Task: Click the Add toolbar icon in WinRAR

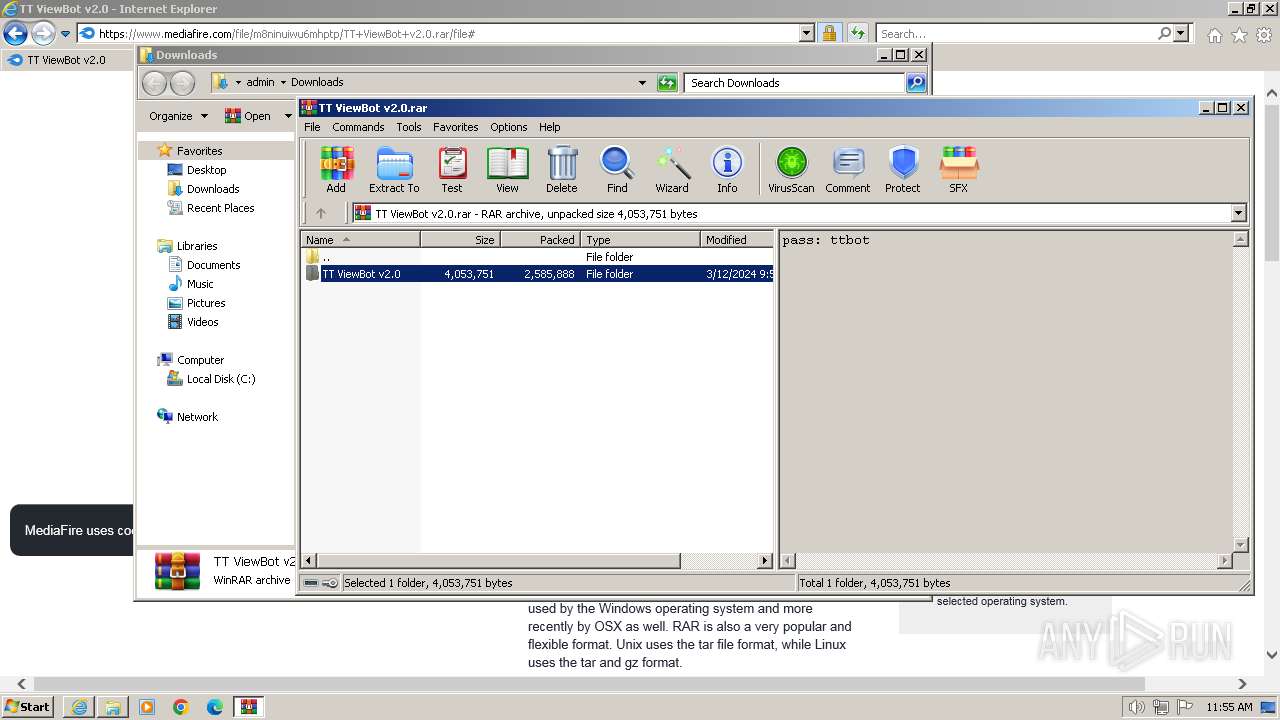Action: 336,169
